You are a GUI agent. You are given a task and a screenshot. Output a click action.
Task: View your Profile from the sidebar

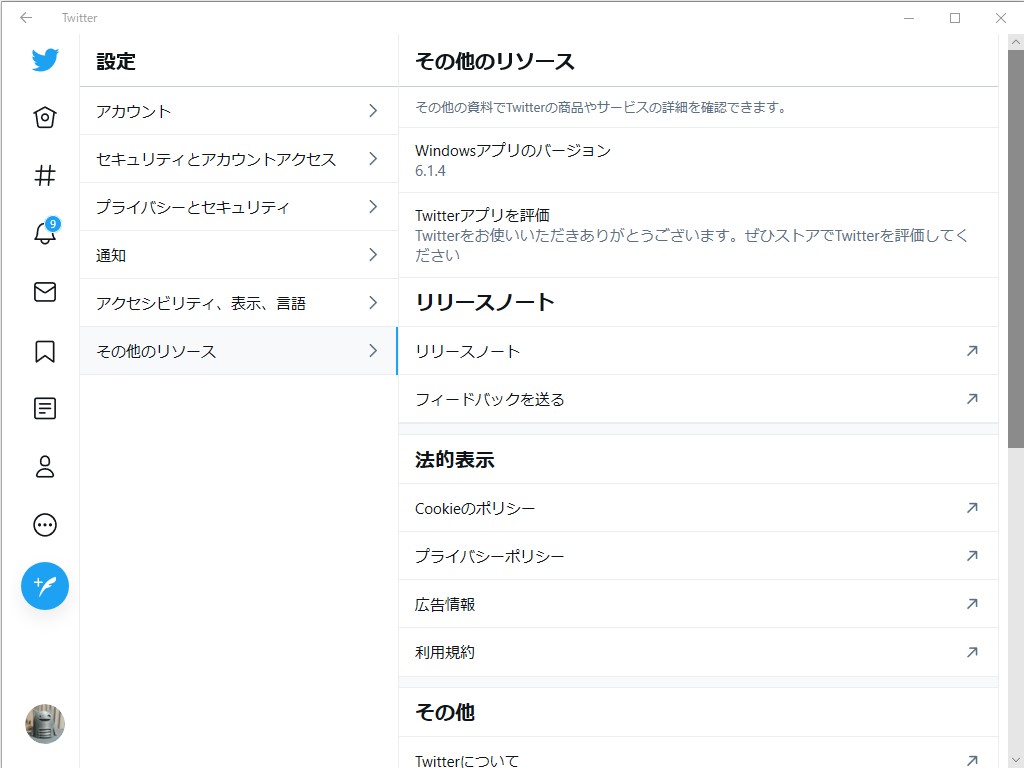click(44, 466)
